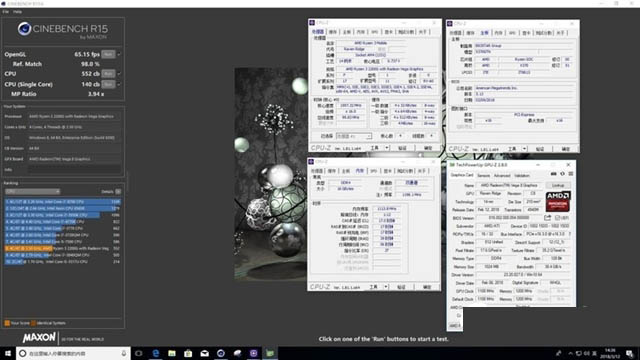640x360 pixels.
Task: Click the Cinebench R15 logo sphere
Action: [24, 29]
